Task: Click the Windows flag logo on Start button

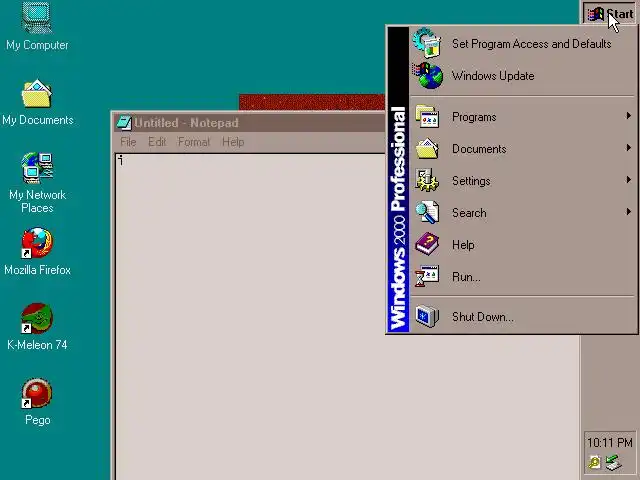Action: click(x=596, y=14)
